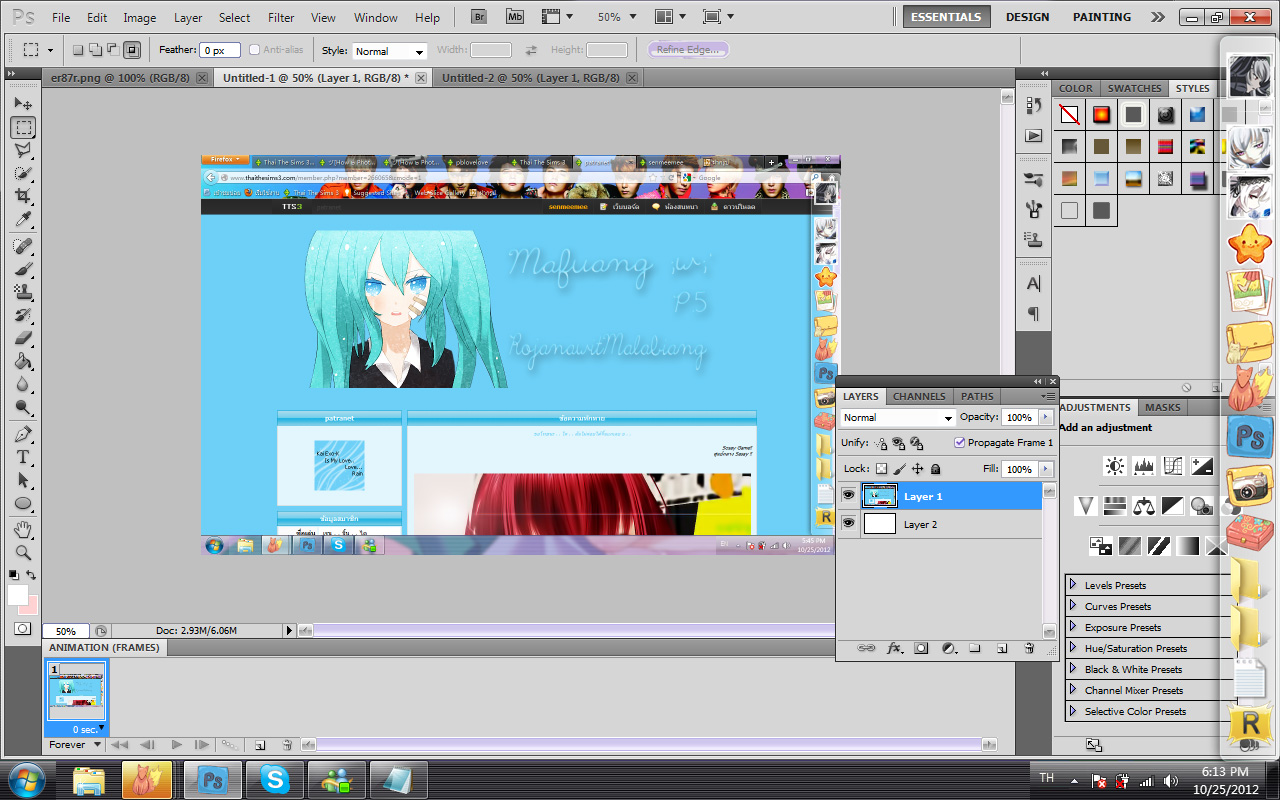Viewport: 1280px width, 800px height.
Task: Click the foreground color swatch
Action: [x=17, y=595]
